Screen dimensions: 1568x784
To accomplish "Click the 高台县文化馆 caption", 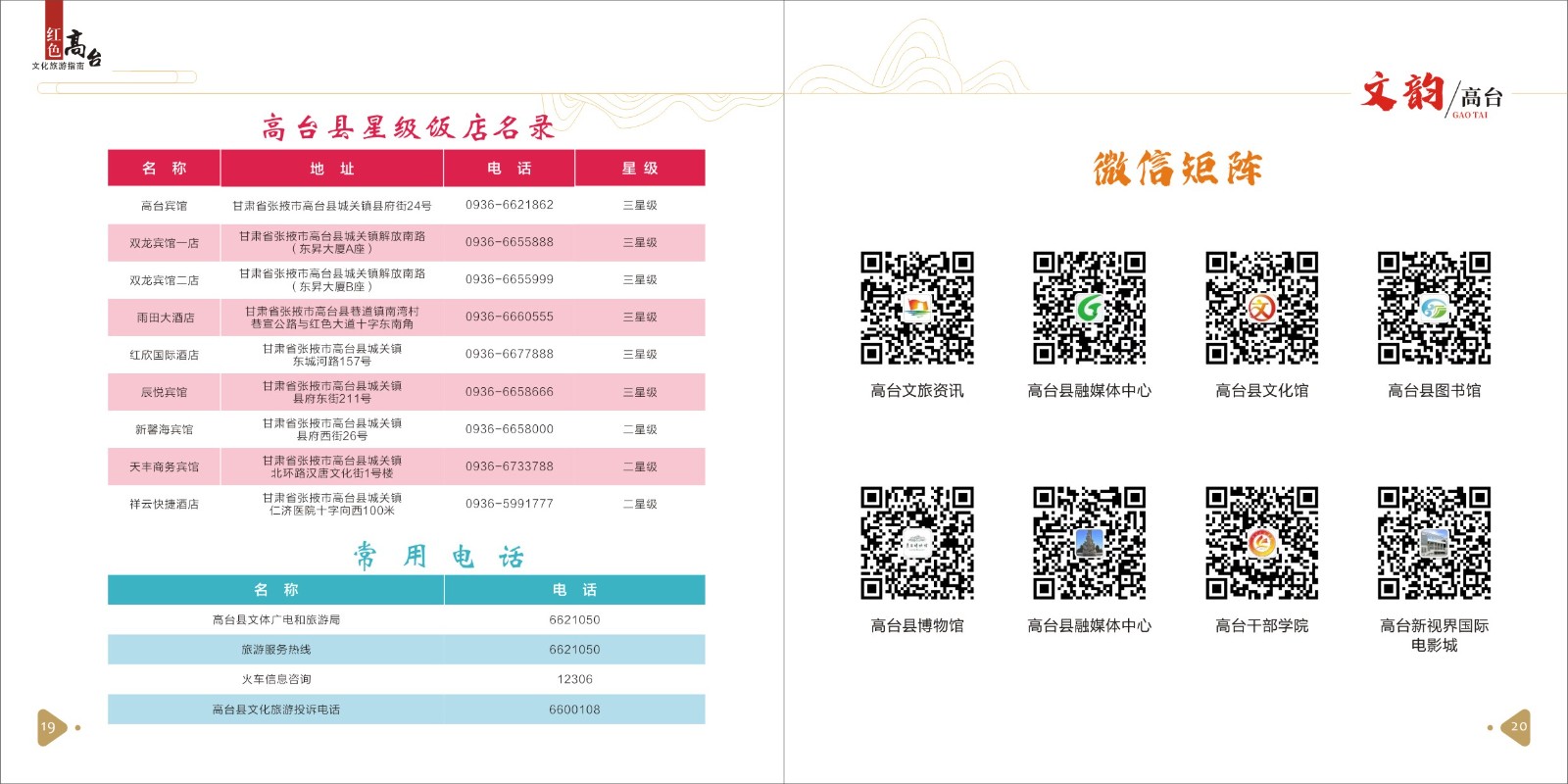I will click(1262, 391).
